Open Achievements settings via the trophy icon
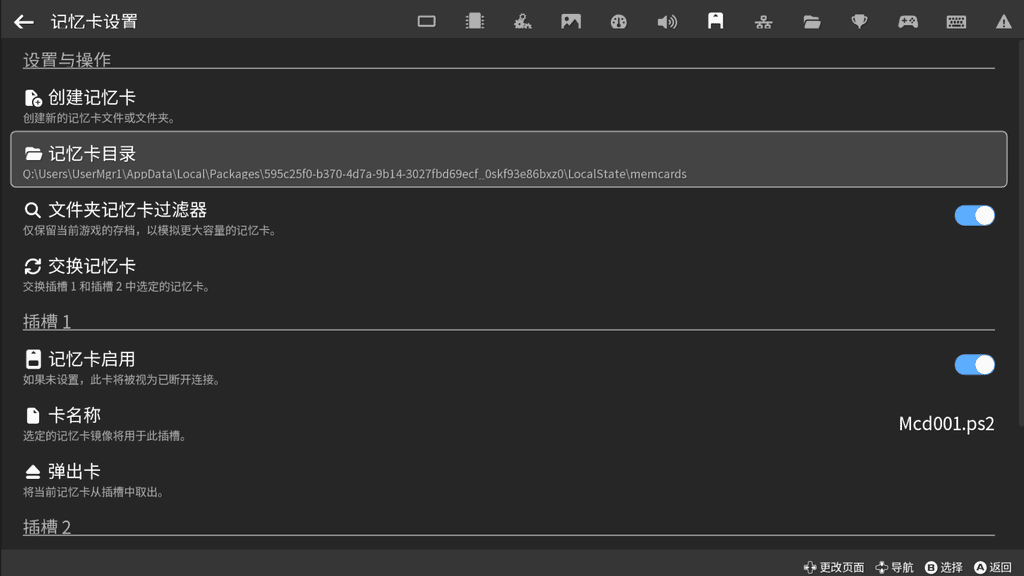The width and height of the screenshot is (1024, 576). (x=859, y=22)
